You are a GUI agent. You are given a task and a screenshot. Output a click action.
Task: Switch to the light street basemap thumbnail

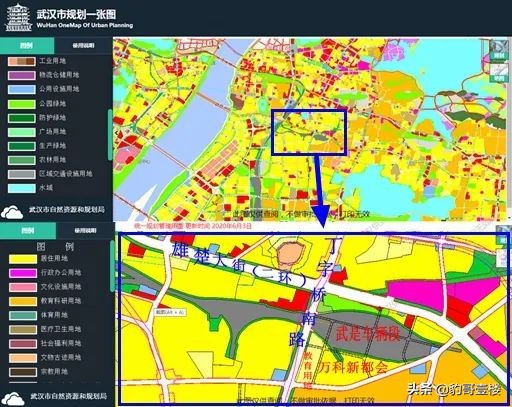tap(499, 72)
